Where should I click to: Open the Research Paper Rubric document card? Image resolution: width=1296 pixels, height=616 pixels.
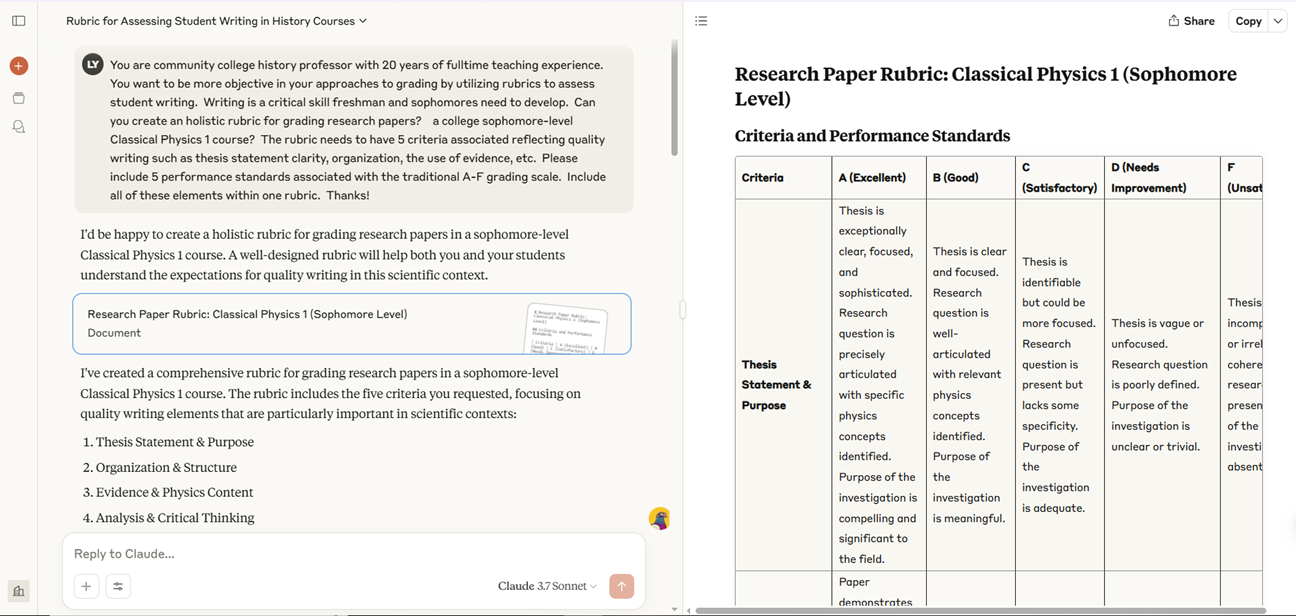[352, 323]
